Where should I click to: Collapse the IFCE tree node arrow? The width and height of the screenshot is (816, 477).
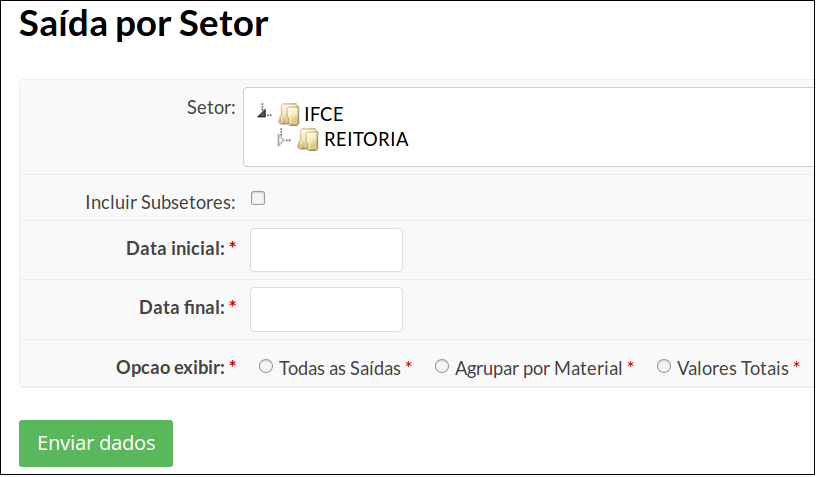click(x=263, y=111)
